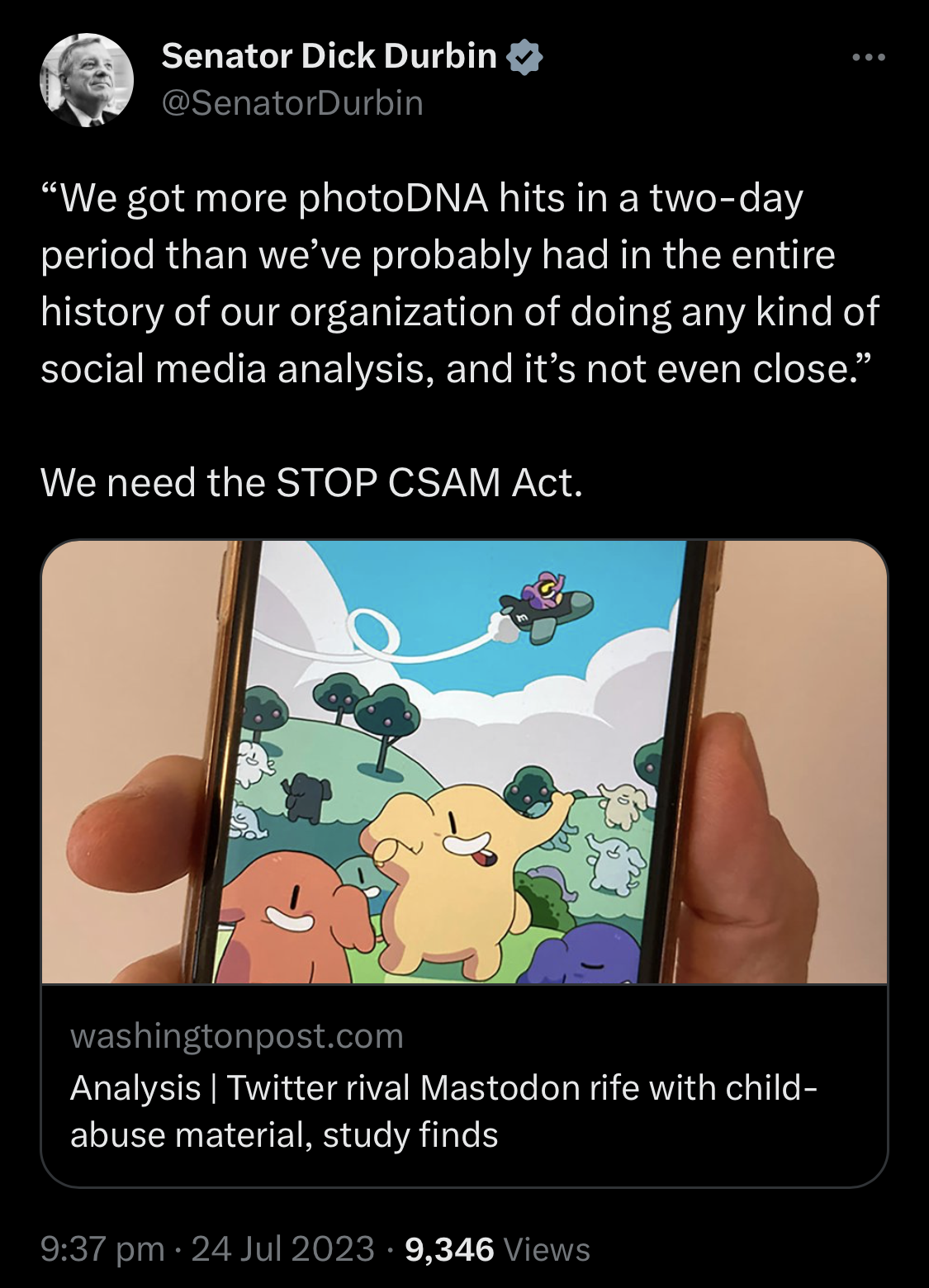929x1288 pixels.
Task: Open the three-dot more options menu
Action: point(869,57)
